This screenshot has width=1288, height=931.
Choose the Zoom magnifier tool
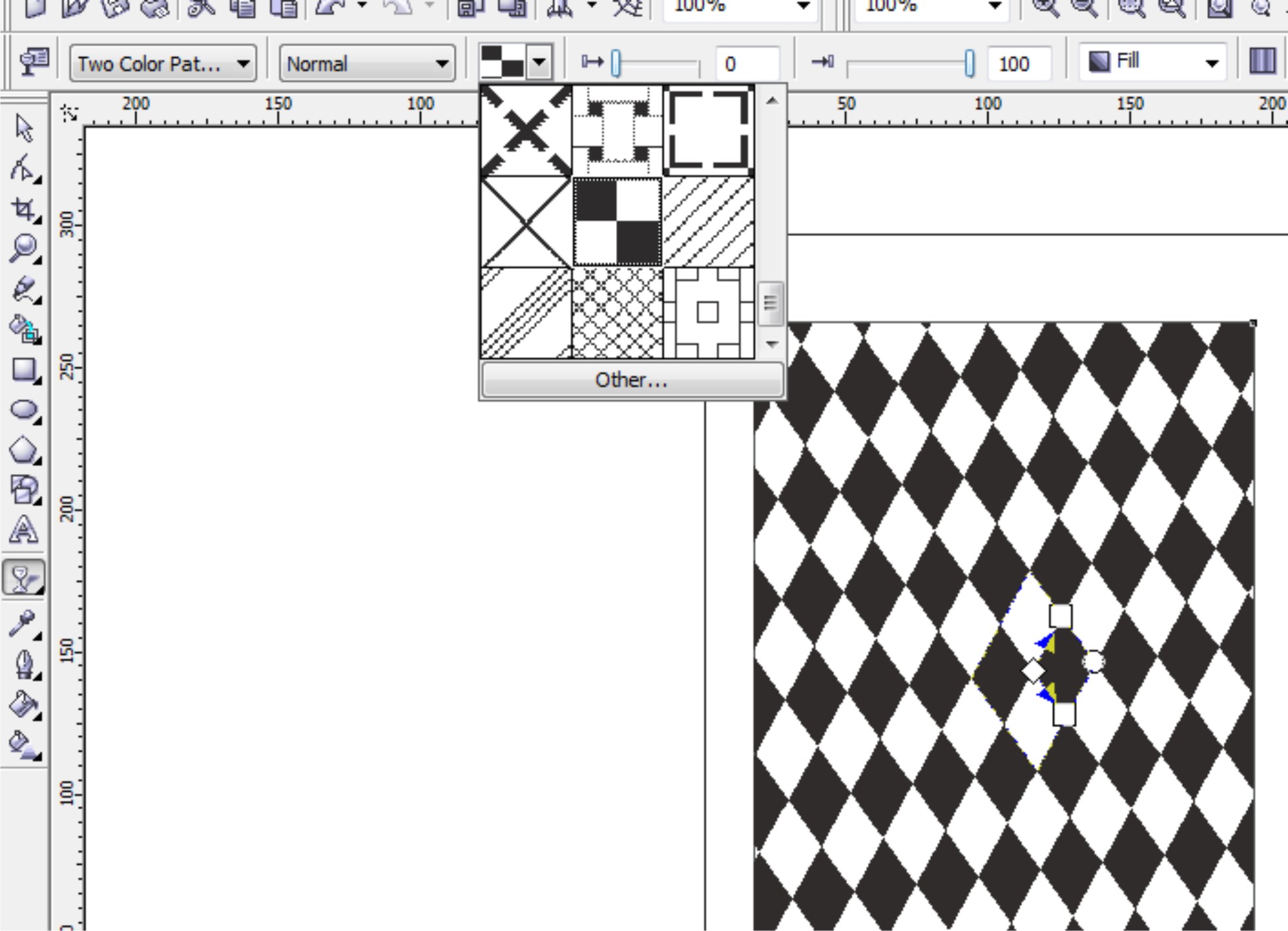[x=24, y=249]
